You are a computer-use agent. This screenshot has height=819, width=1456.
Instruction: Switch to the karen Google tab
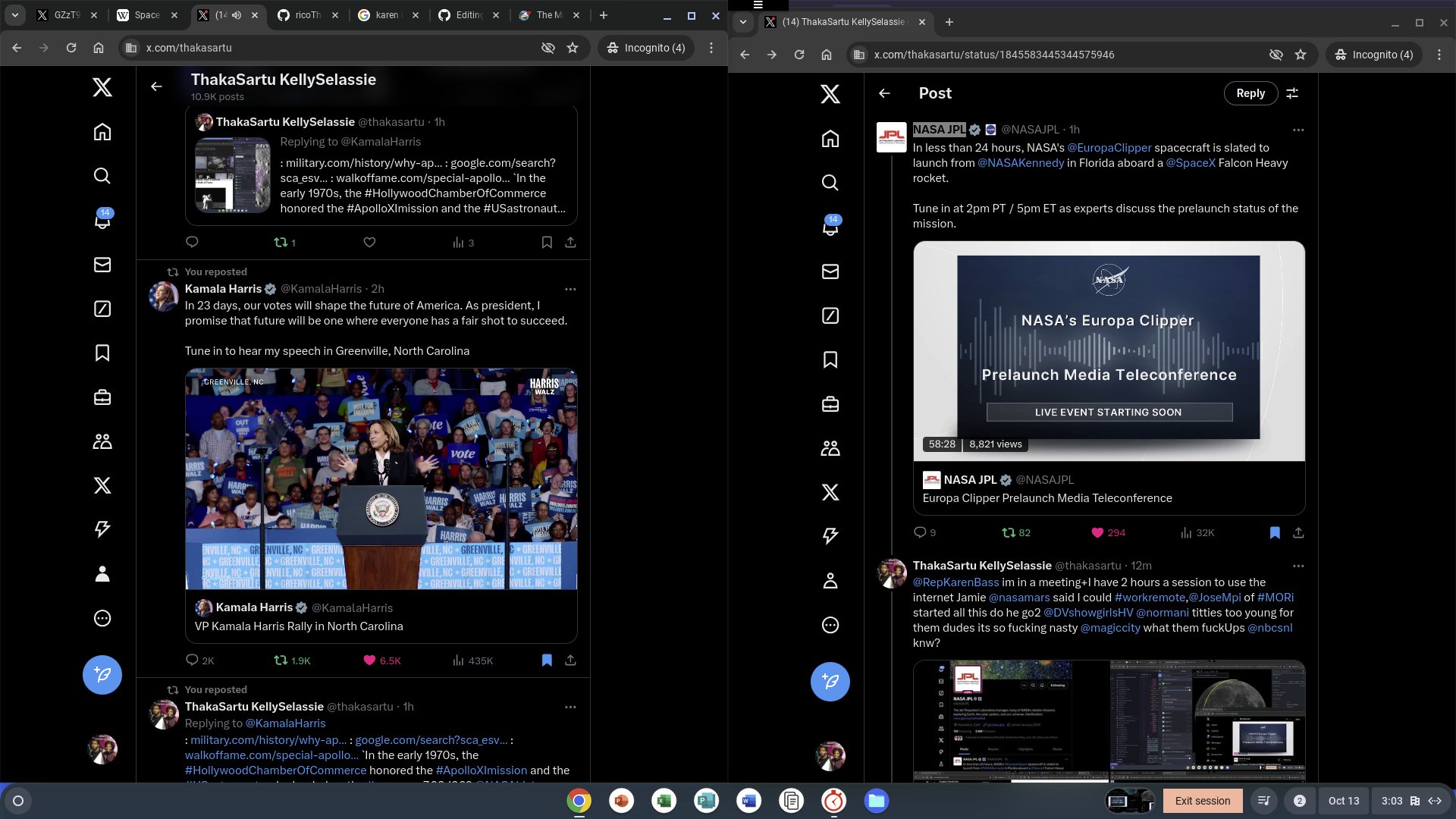point(388,15)
